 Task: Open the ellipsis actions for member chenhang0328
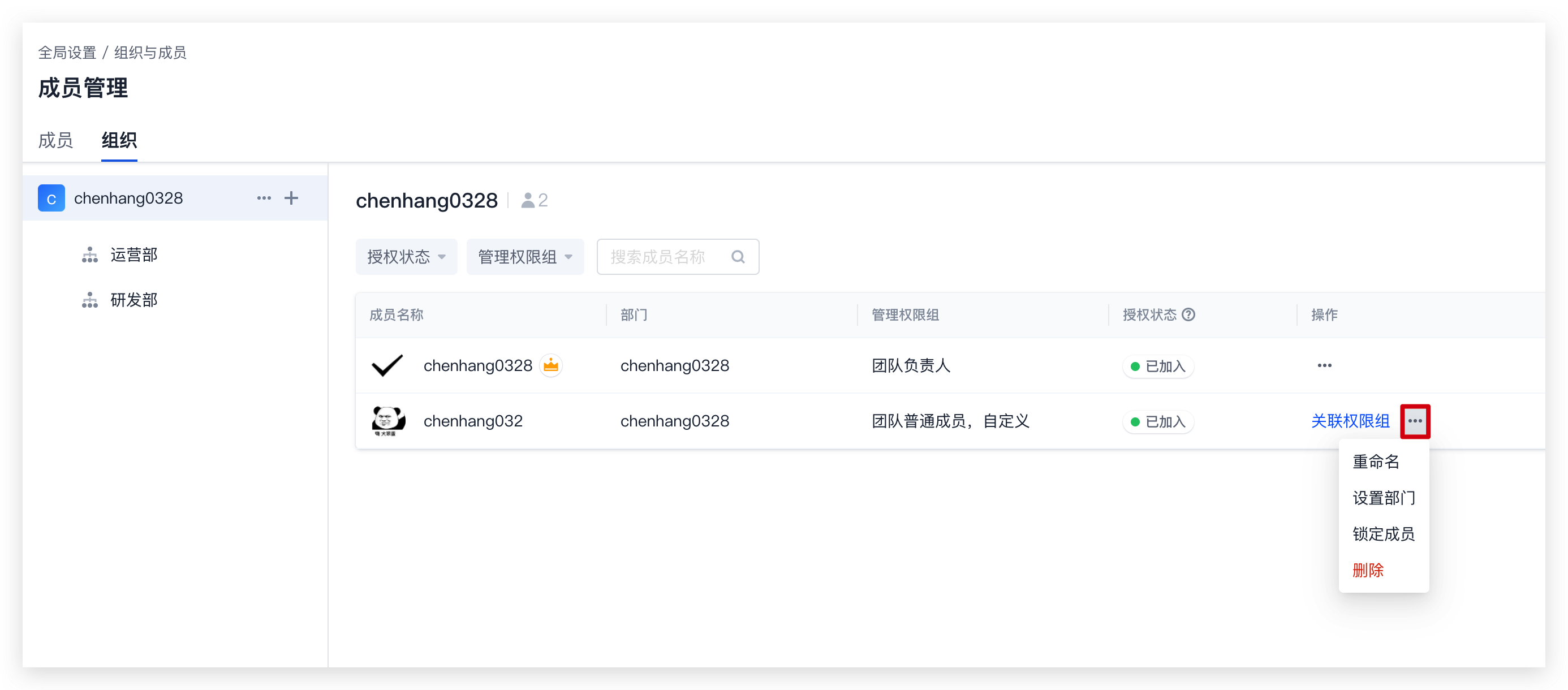[1325, 365]
